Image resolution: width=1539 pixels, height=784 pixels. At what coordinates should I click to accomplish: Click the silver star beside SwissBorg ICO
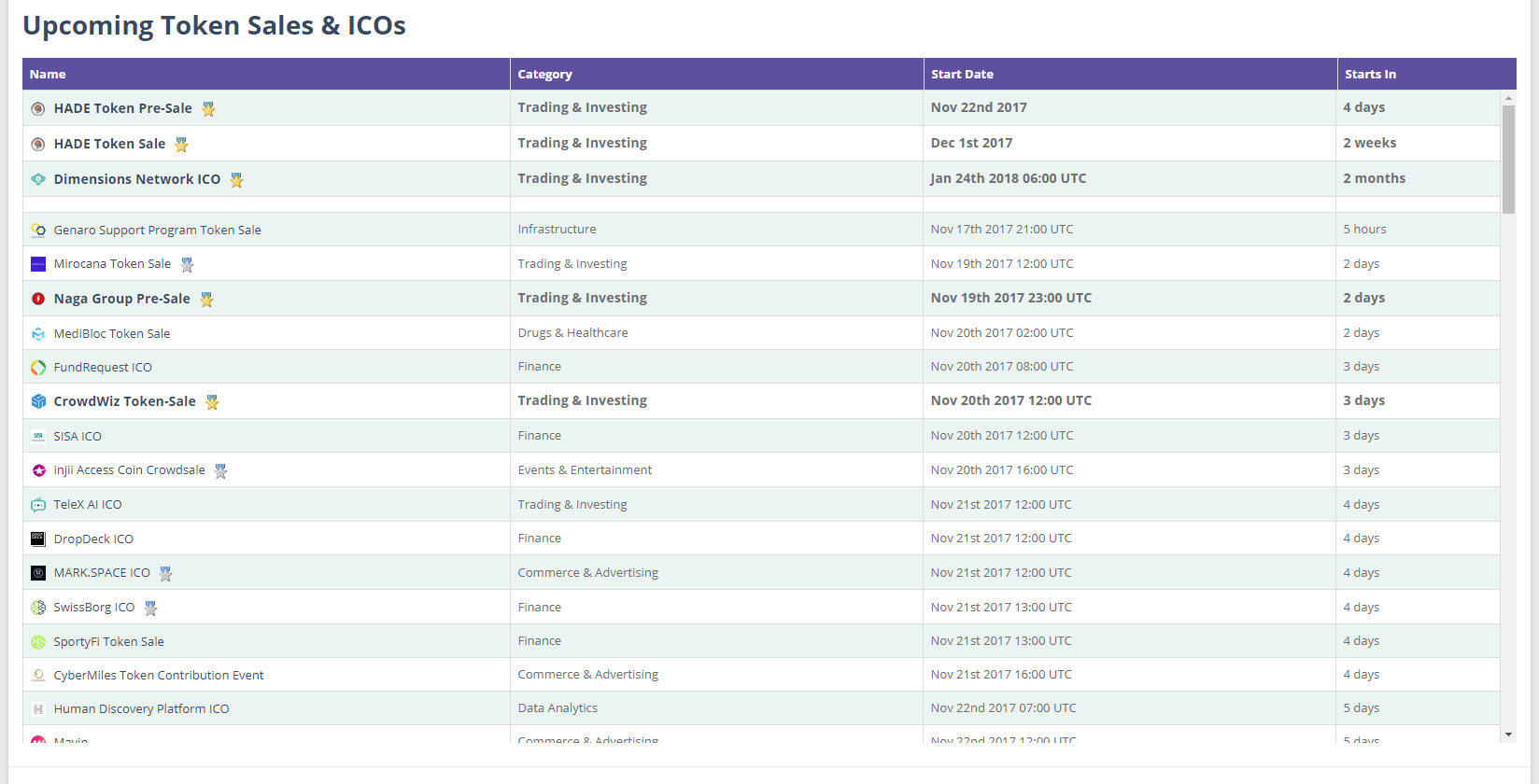coord(150,609)
